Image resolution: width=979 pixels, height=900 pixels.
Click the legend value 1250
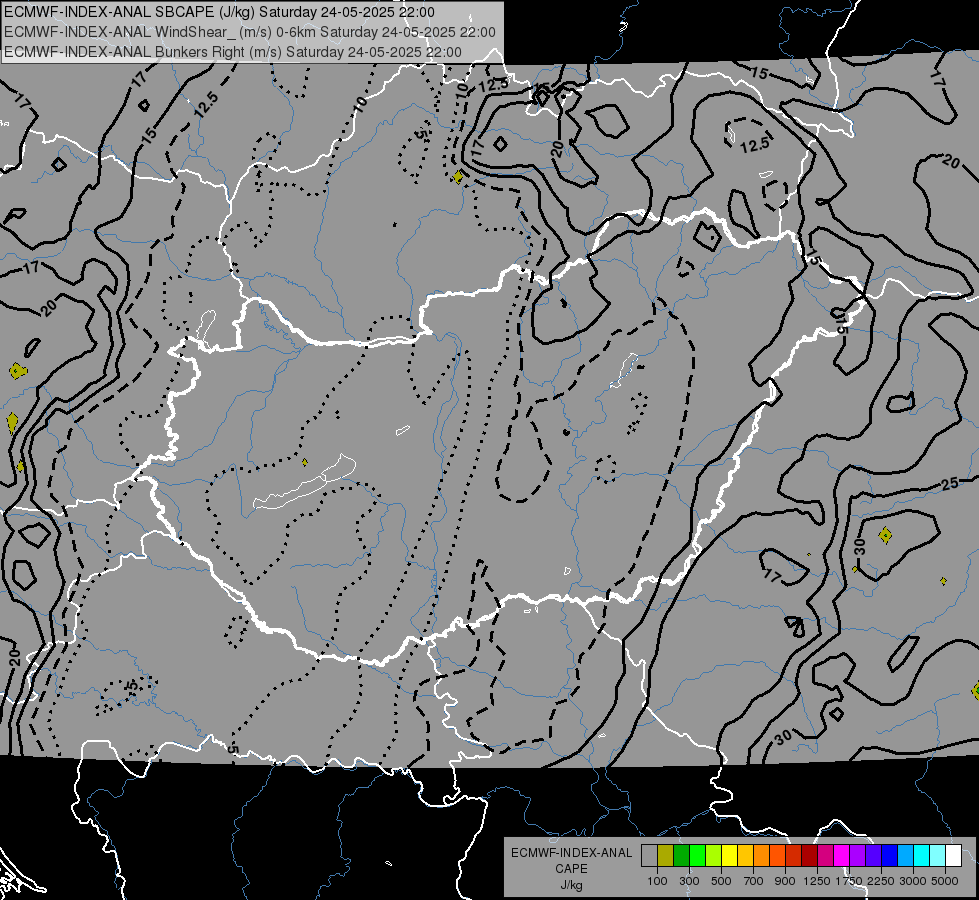click(817, 881)
